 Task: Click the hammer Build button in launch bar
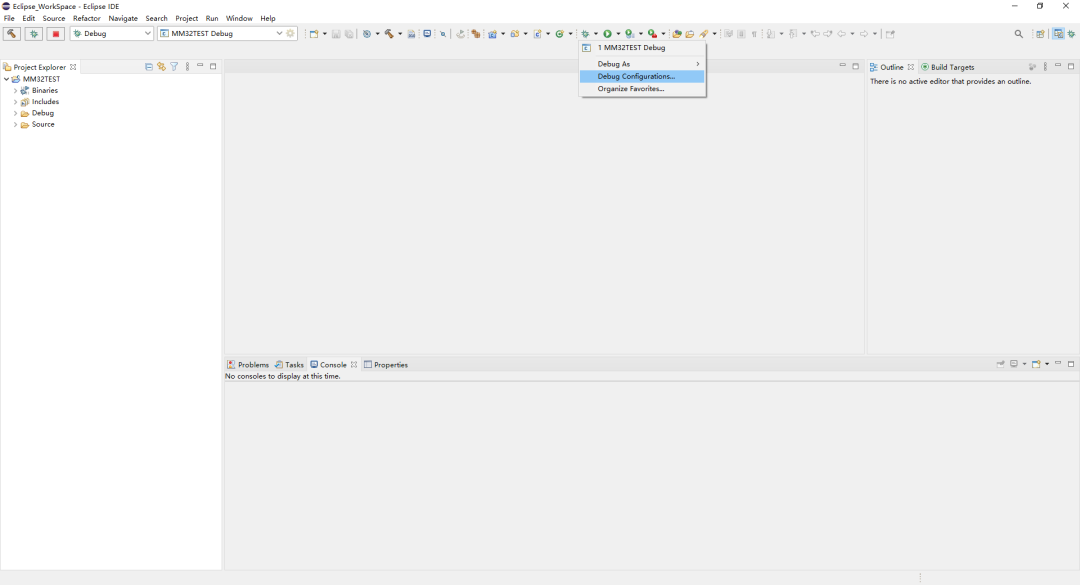(x=12, y=33)
